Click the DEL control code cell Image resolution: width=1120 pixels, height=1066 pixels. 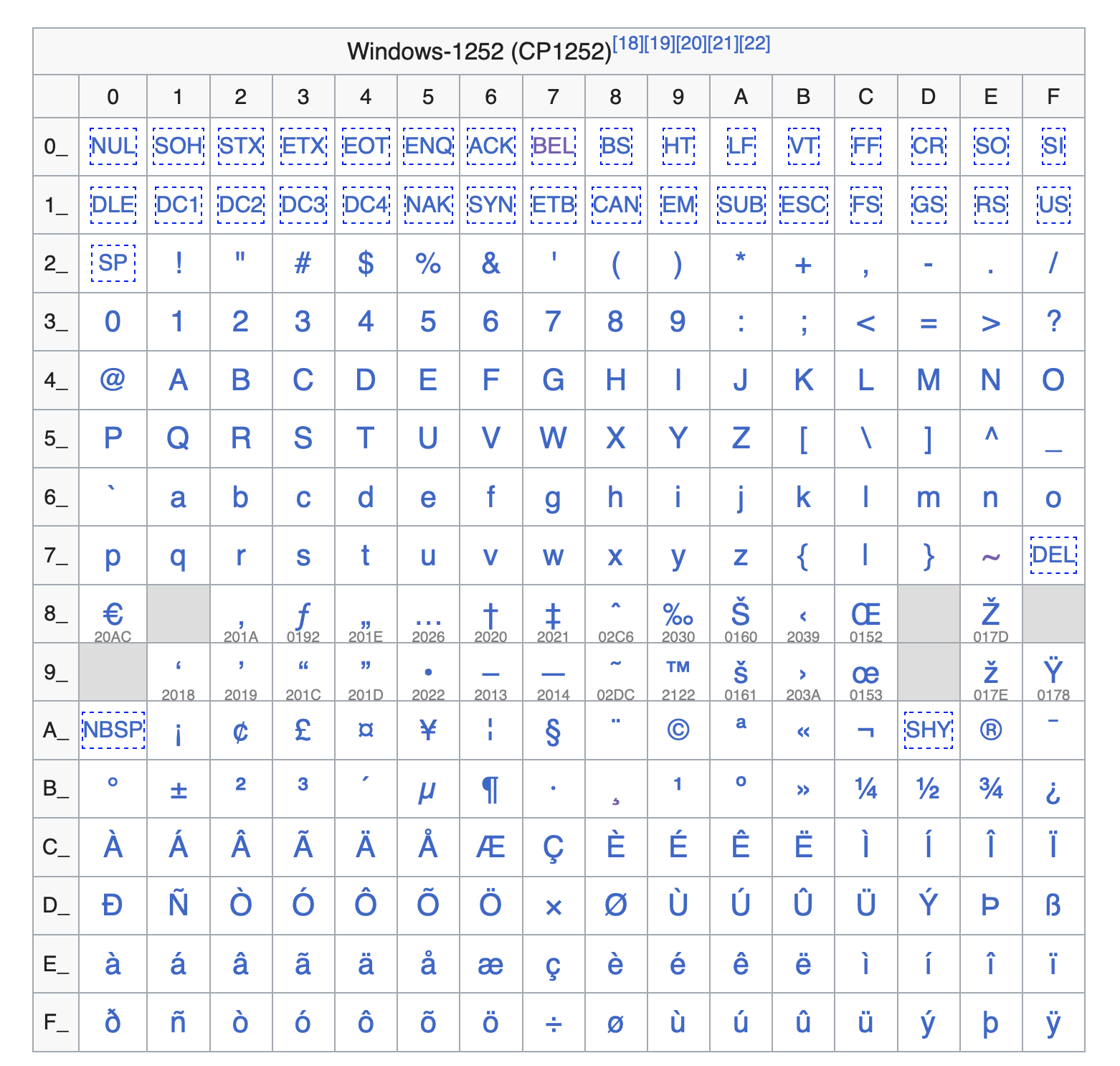(1053, 555)
